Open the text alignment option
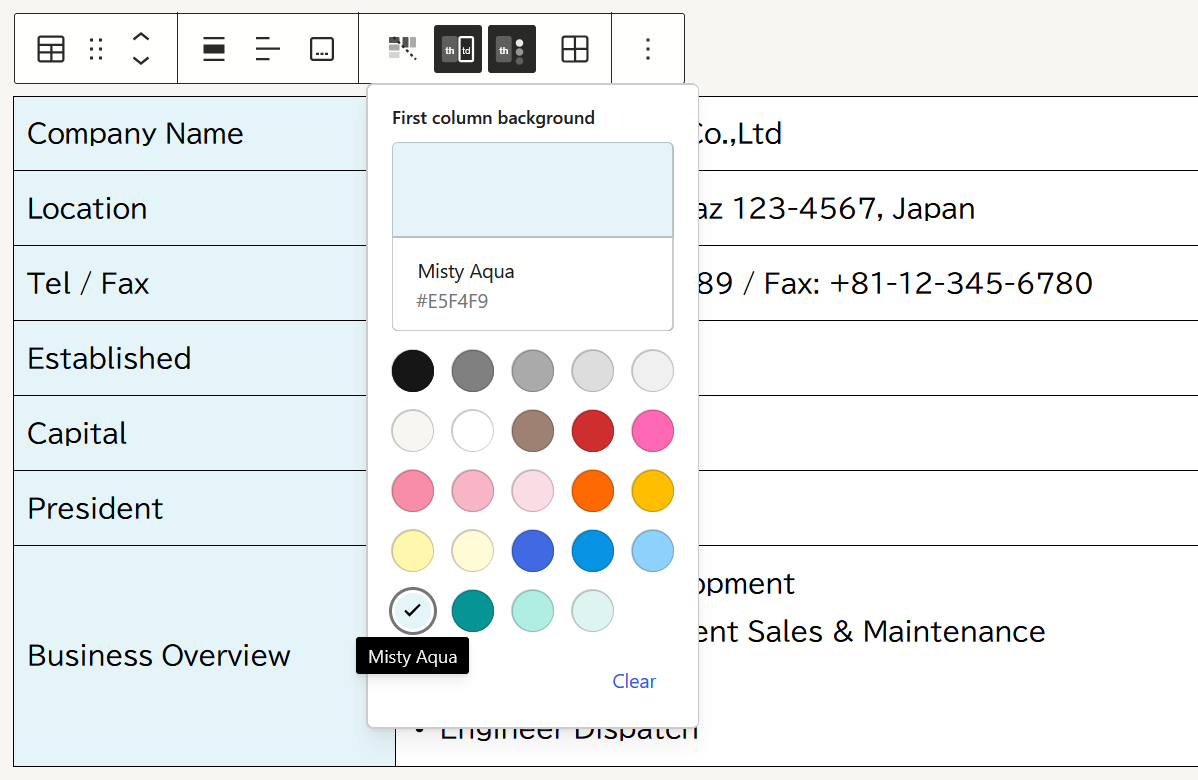The image size is (1198, 780). pyautogui.click(x=267, y=50)
